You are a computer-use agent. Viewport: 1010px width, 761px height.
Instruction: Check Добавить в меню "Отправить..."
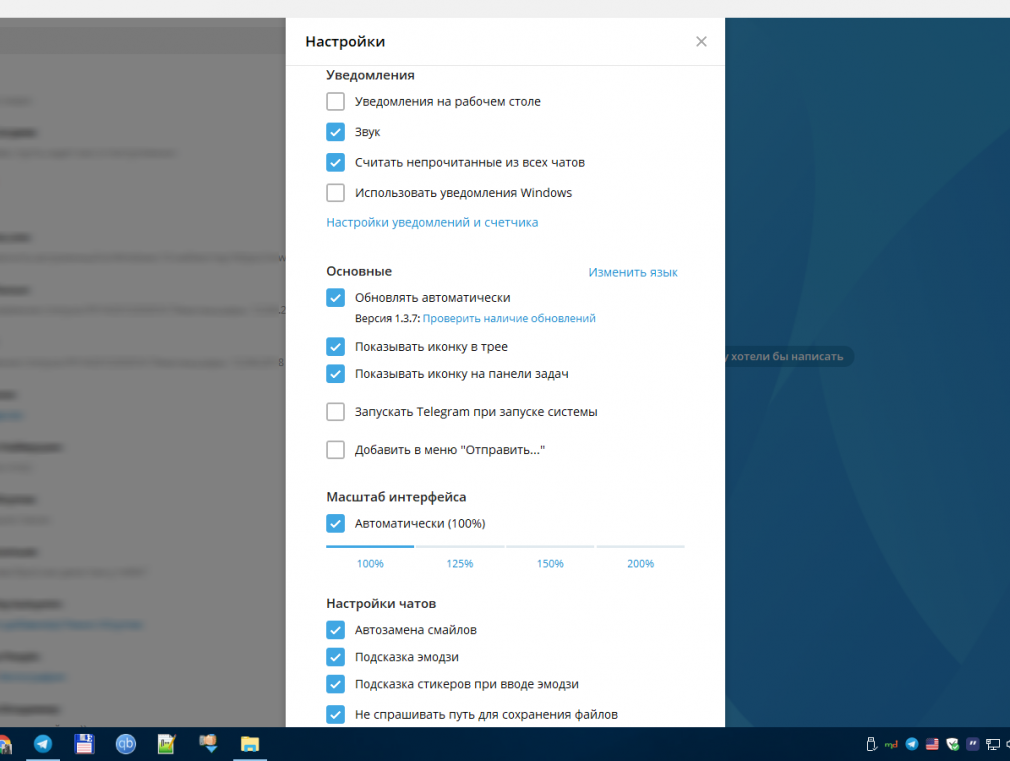coord(336,449)
